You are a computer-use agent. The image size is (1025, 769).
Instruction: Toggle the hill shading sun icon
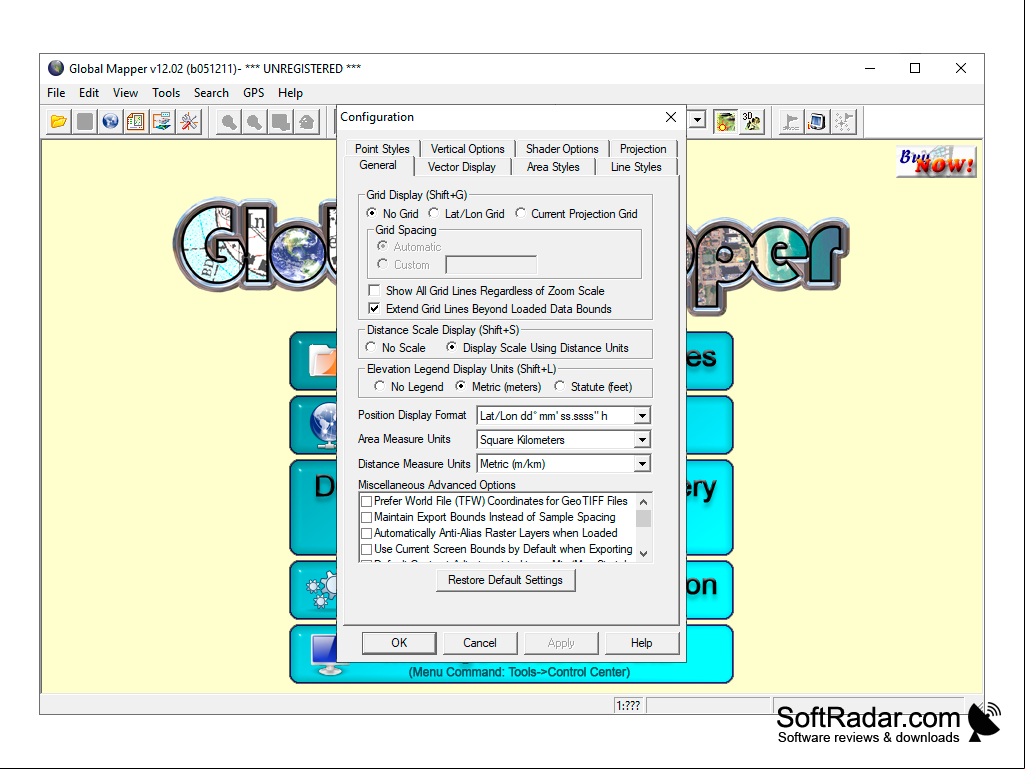[x=725, y=122]
